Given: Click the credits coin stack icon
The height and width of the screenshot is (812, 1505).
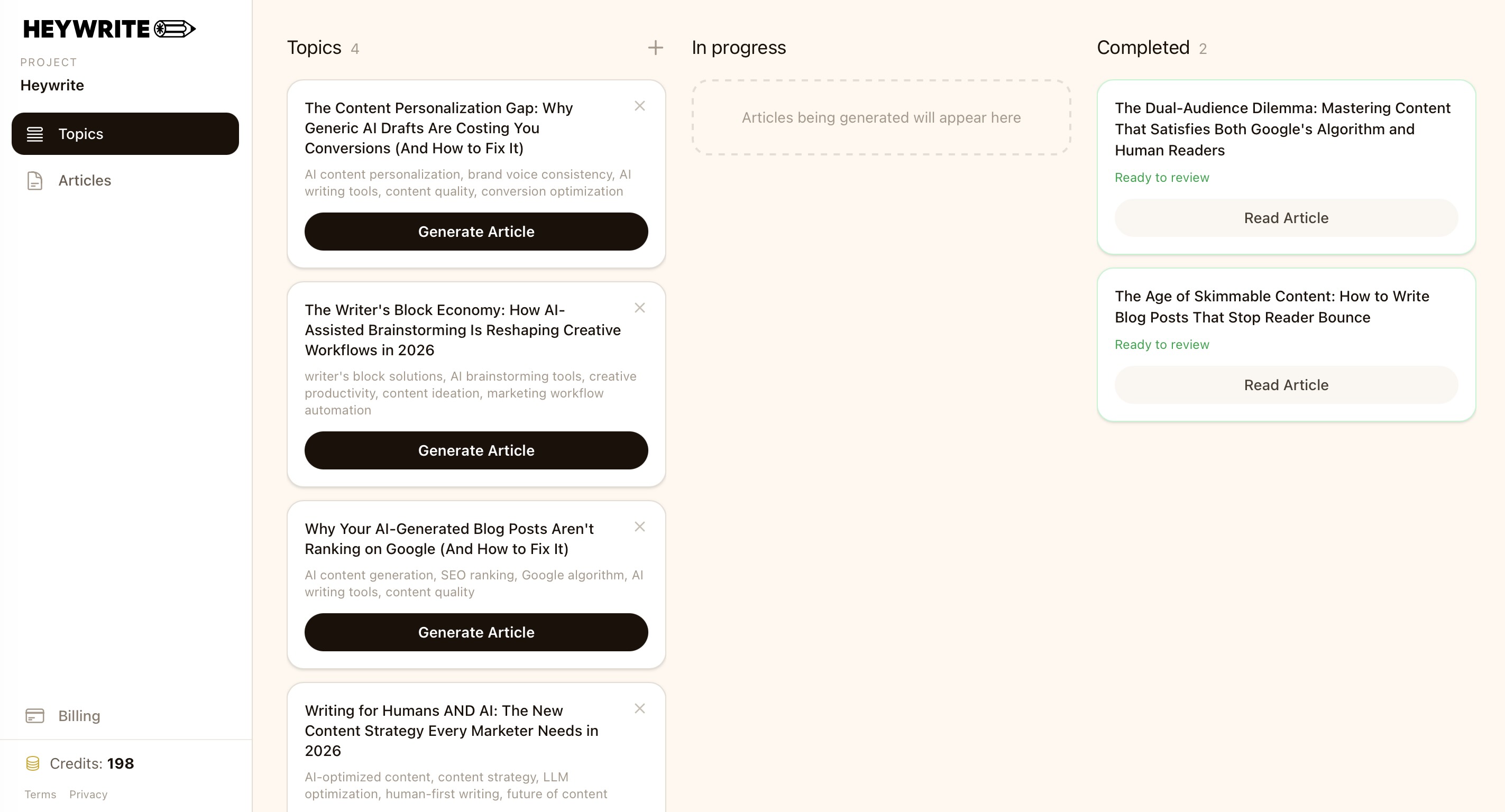Looking at the screenshot, I should click(x=33, y=763).
